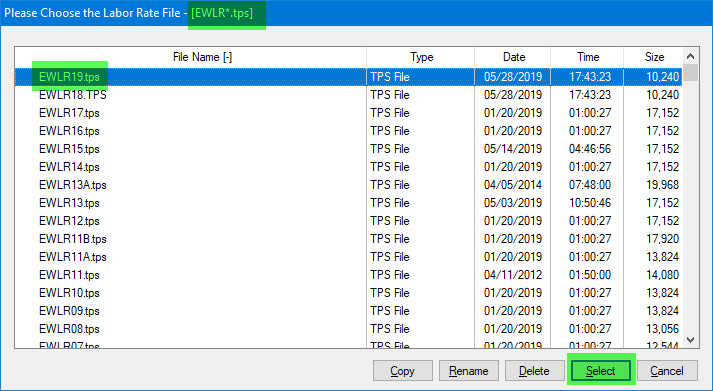Viewport: 713px width, 391px height.
Task: Click date 04/11/2012 in EWLR11.tps row
Action: (513, 275)
